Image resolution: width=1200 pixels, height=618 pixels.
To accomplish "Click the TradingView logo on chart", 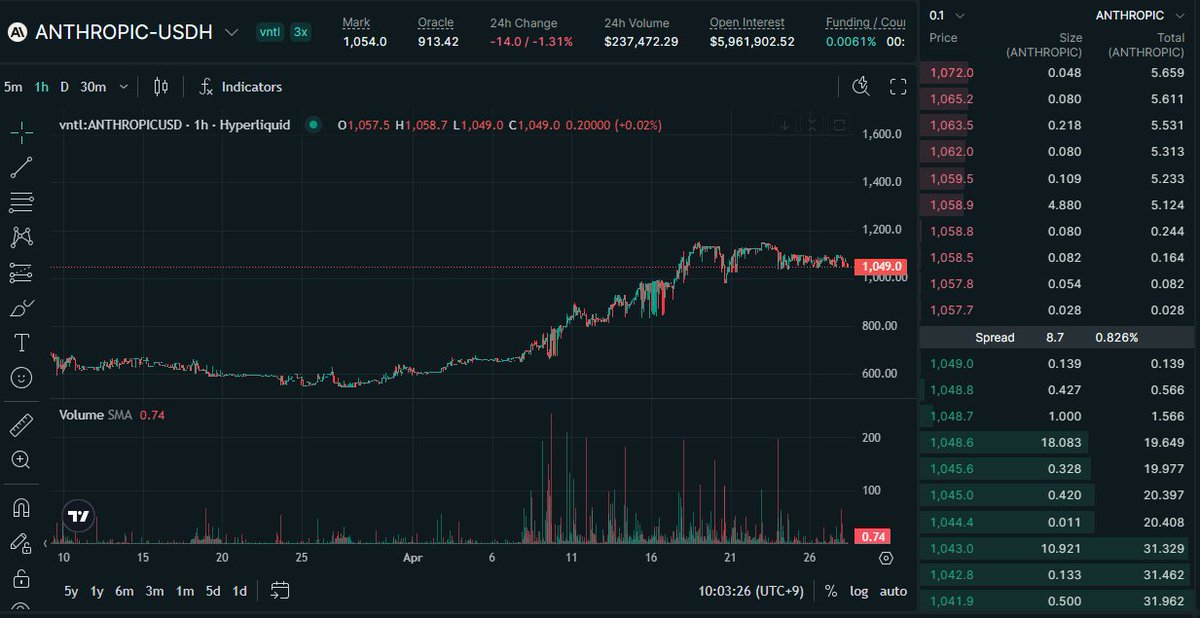I will (78, 516).
